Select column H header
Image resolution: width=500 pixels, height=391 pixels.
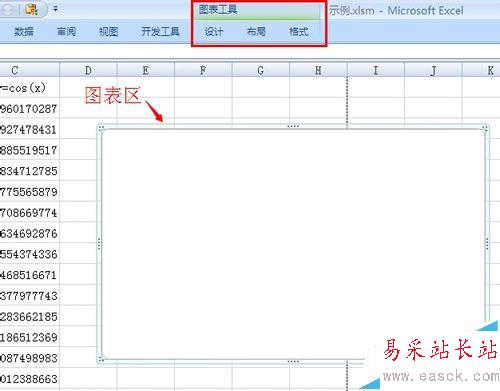318,70
